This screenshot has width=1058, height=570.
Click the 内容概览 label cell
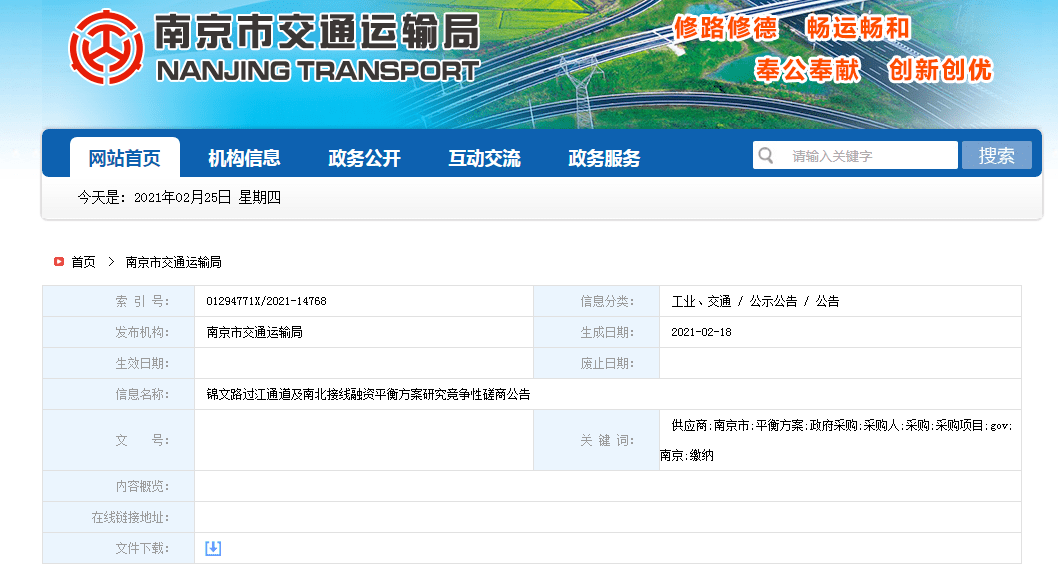click(119, 486)
